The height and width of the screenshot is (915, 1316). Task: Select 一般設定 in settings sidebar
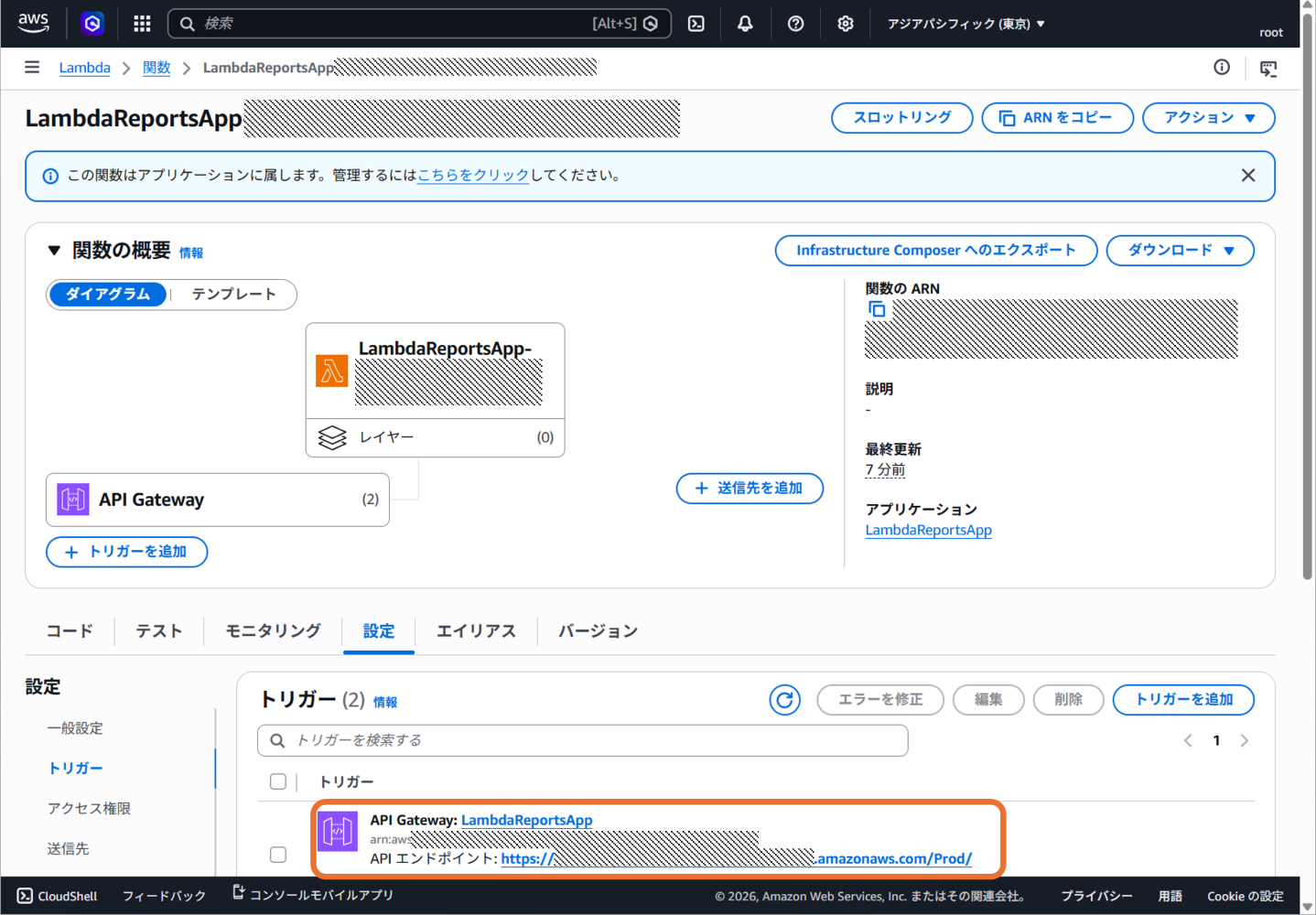pos(75,728)
